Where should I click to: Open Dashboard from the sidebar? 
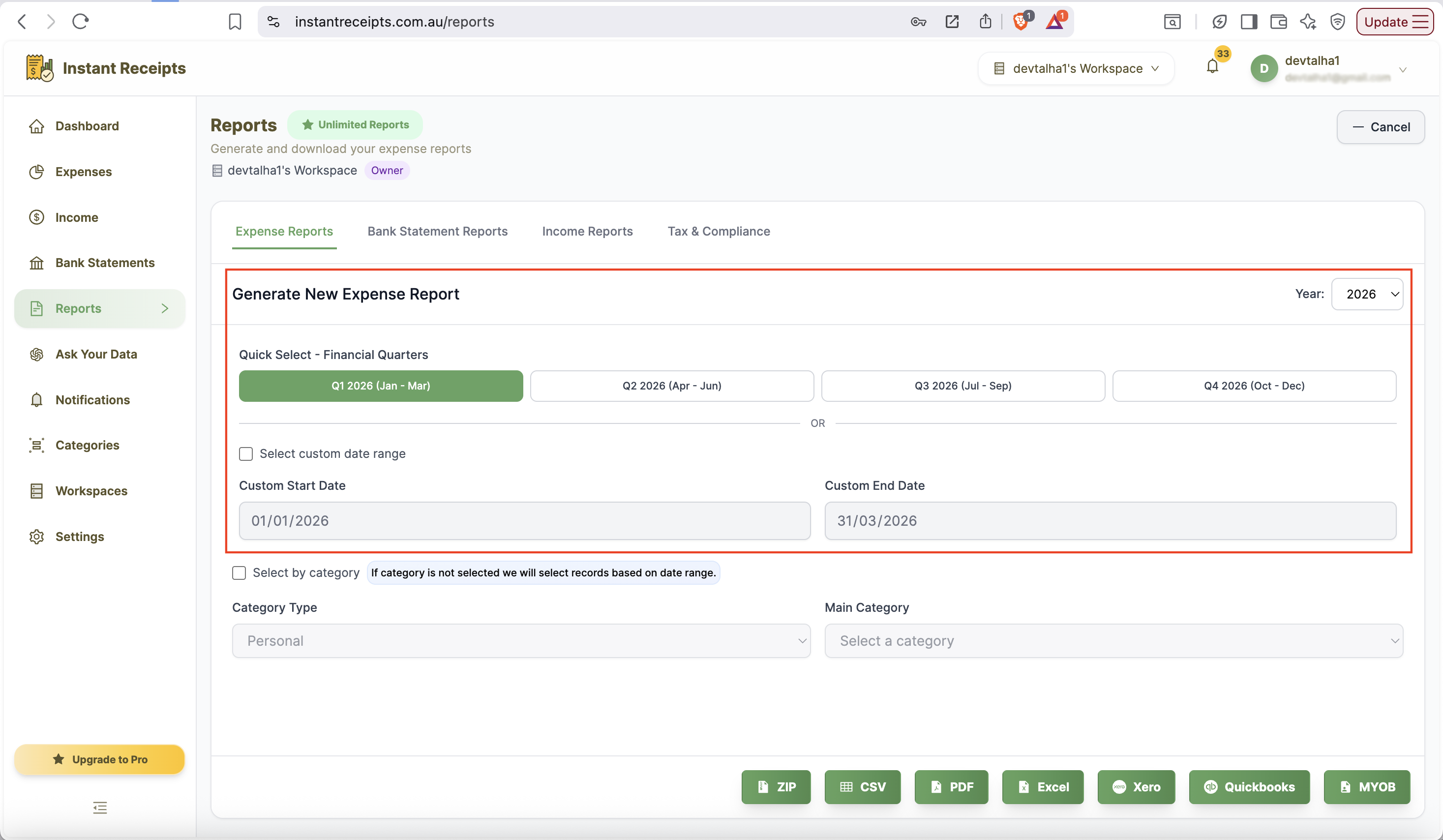point(100,126)
